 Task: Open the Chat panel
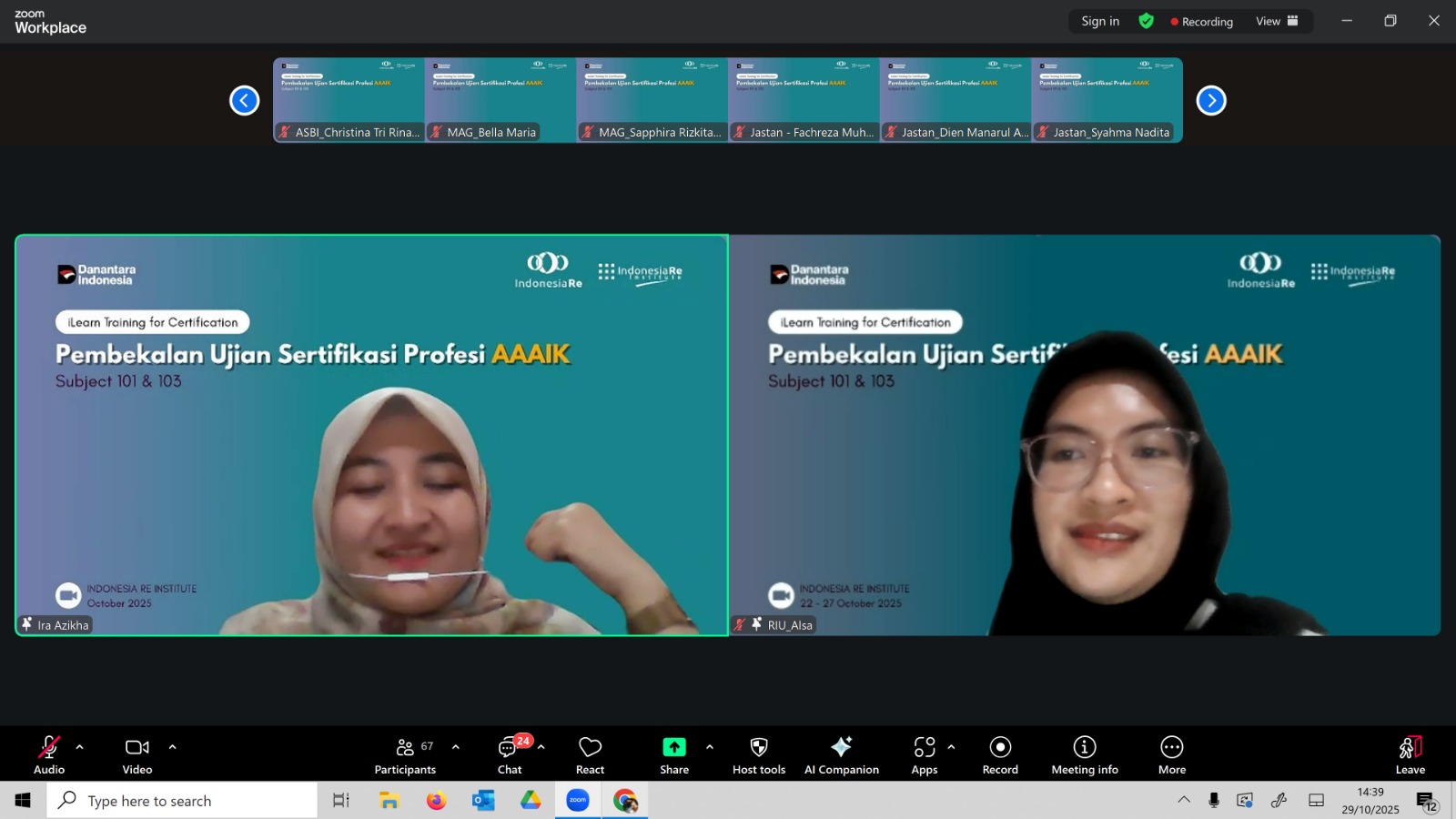[509, 755]
